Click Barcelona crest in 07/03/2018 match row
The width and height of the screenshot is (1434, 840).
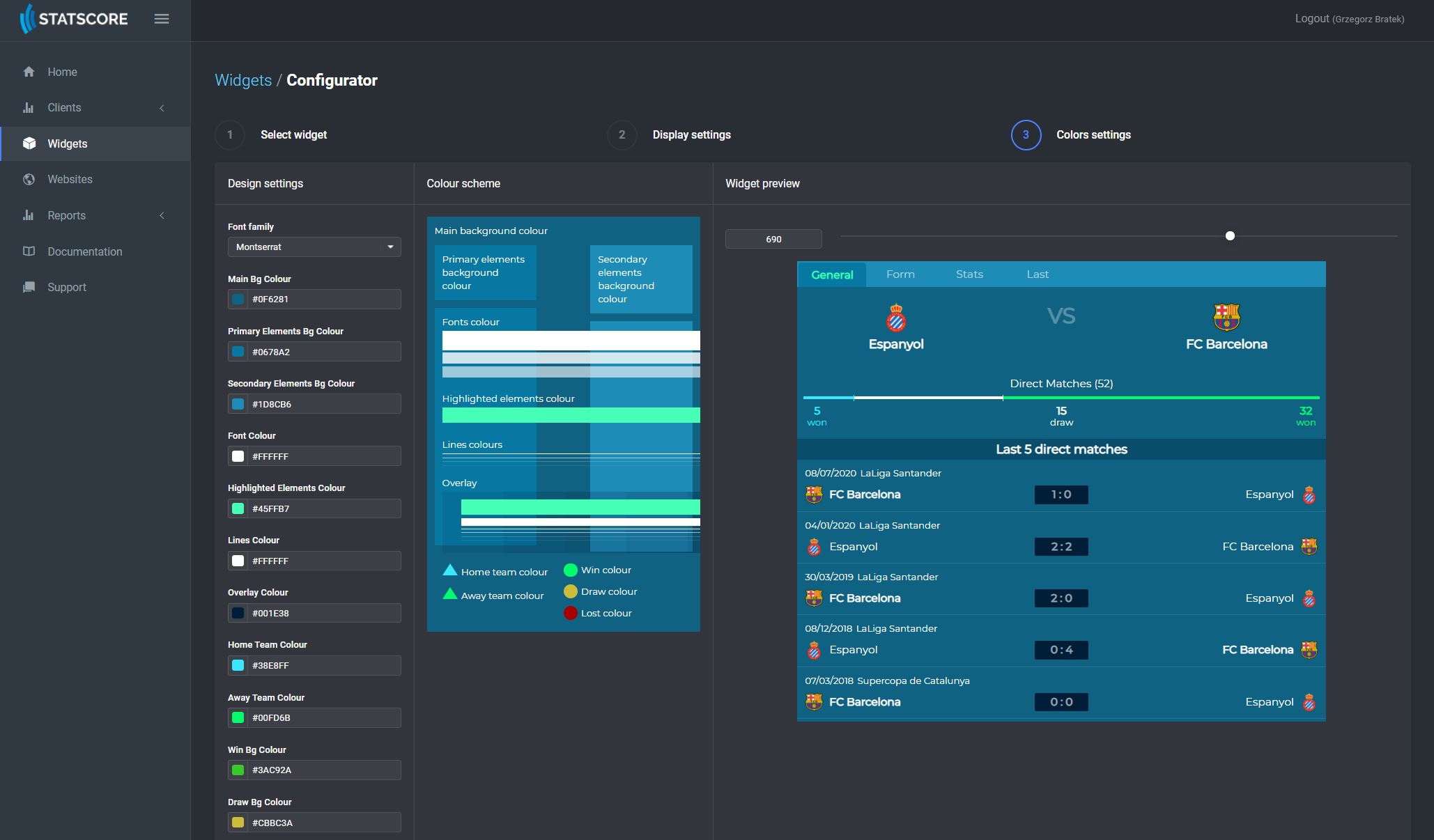[814, 702]
